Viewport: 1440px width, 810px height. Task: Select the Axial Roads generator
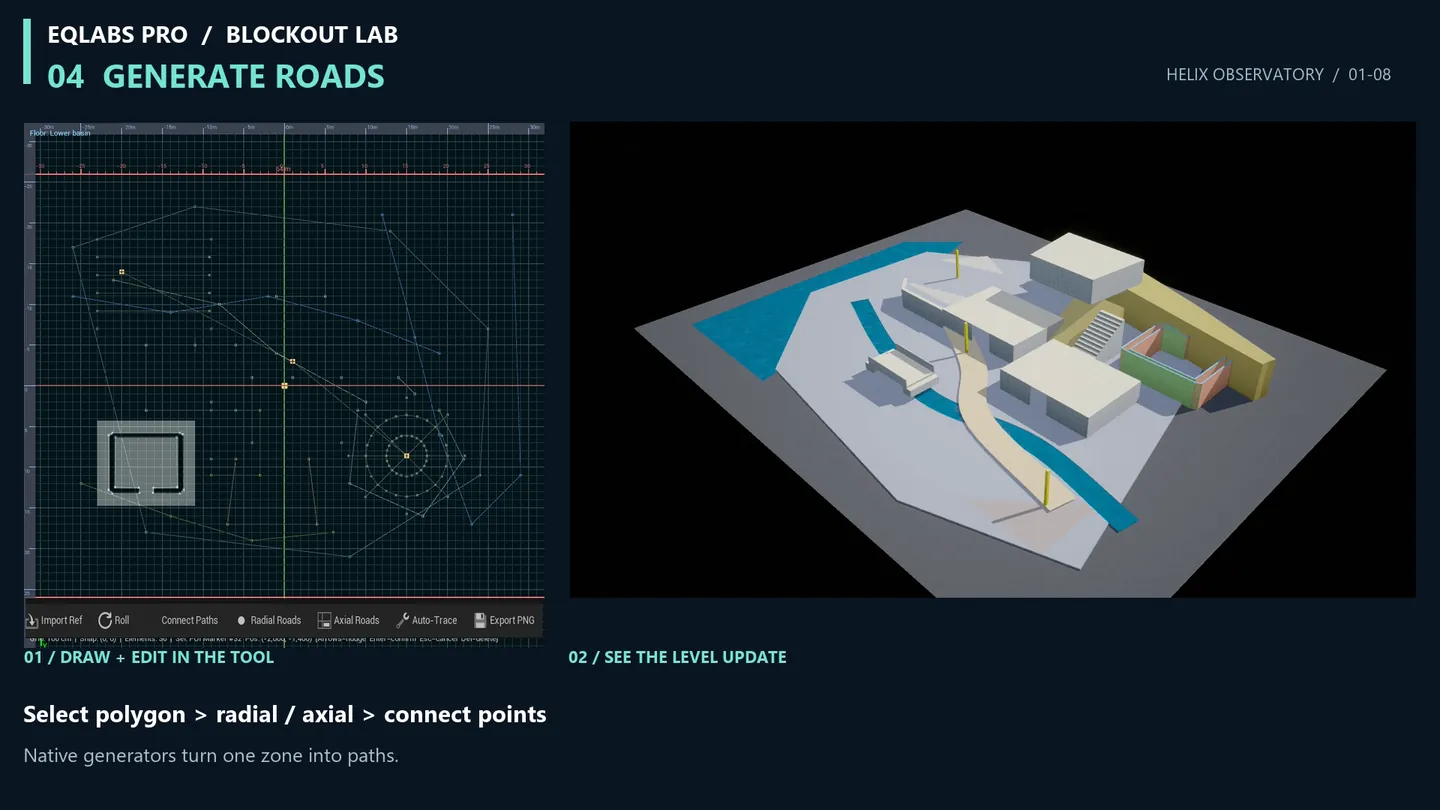click(348, 620)
